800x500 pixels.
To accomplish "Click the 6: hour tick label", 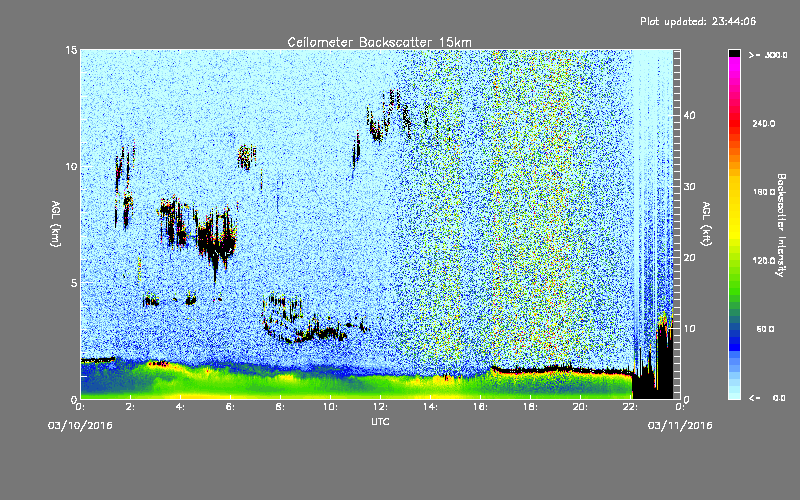I will pyautogui.click(x=230, y=407).
